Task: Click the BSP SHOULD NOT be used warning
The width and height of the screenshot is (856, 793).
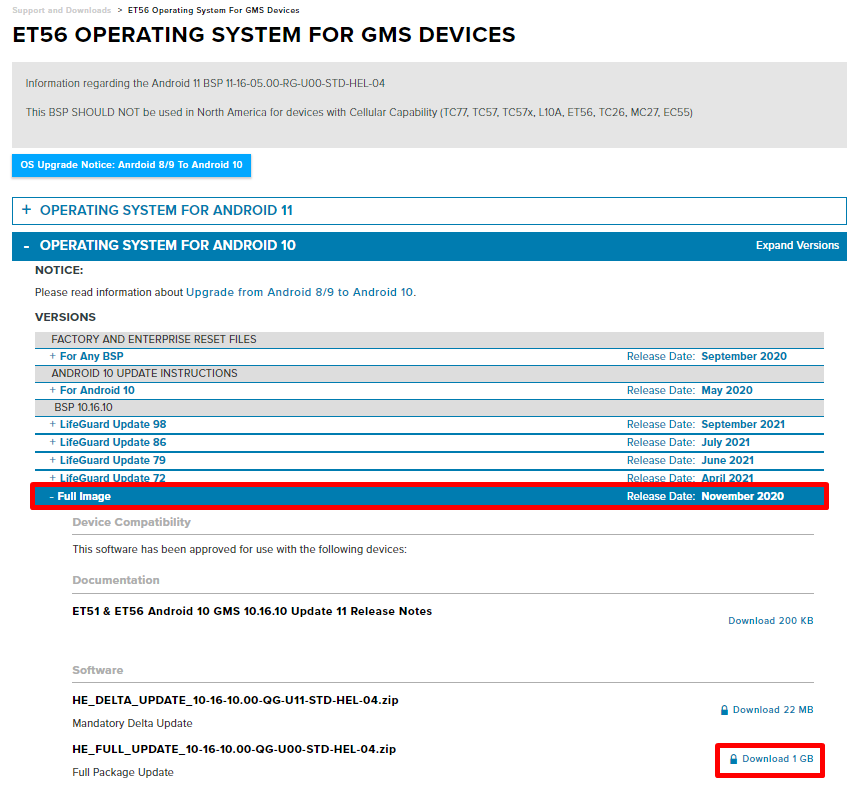Action: click(x=359, y=112)
